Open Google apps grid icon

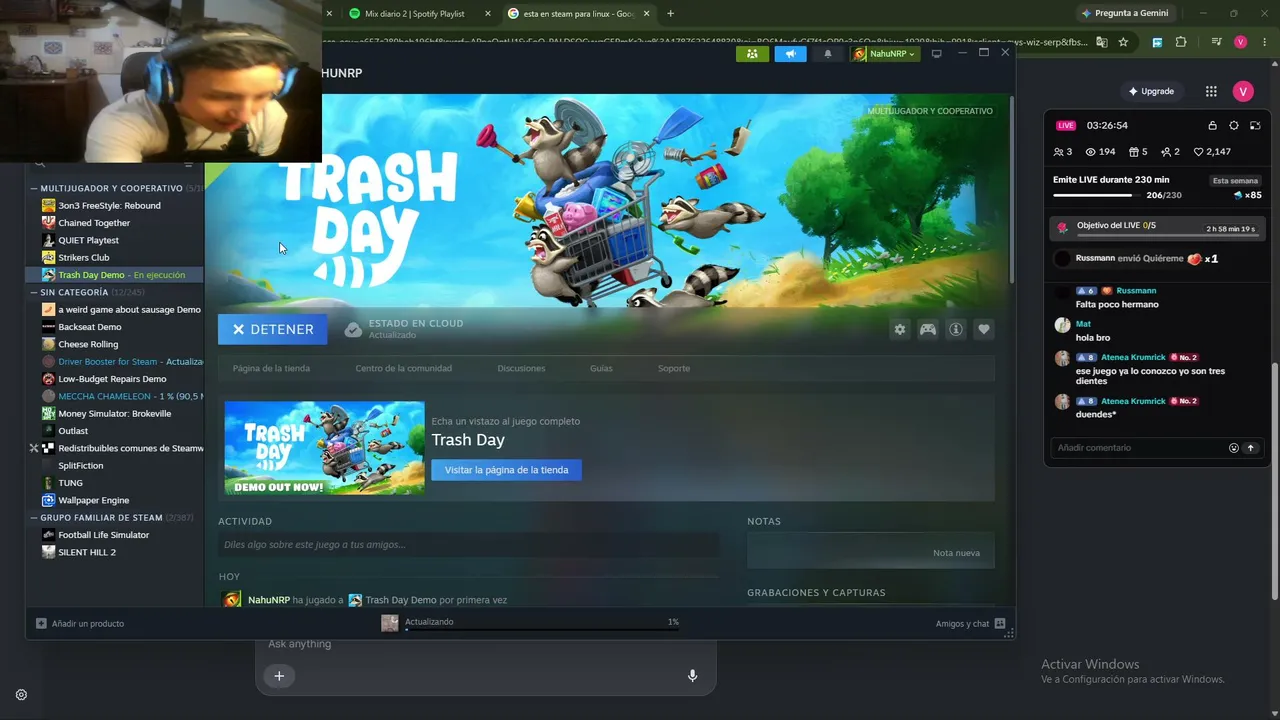(1211, 91)
